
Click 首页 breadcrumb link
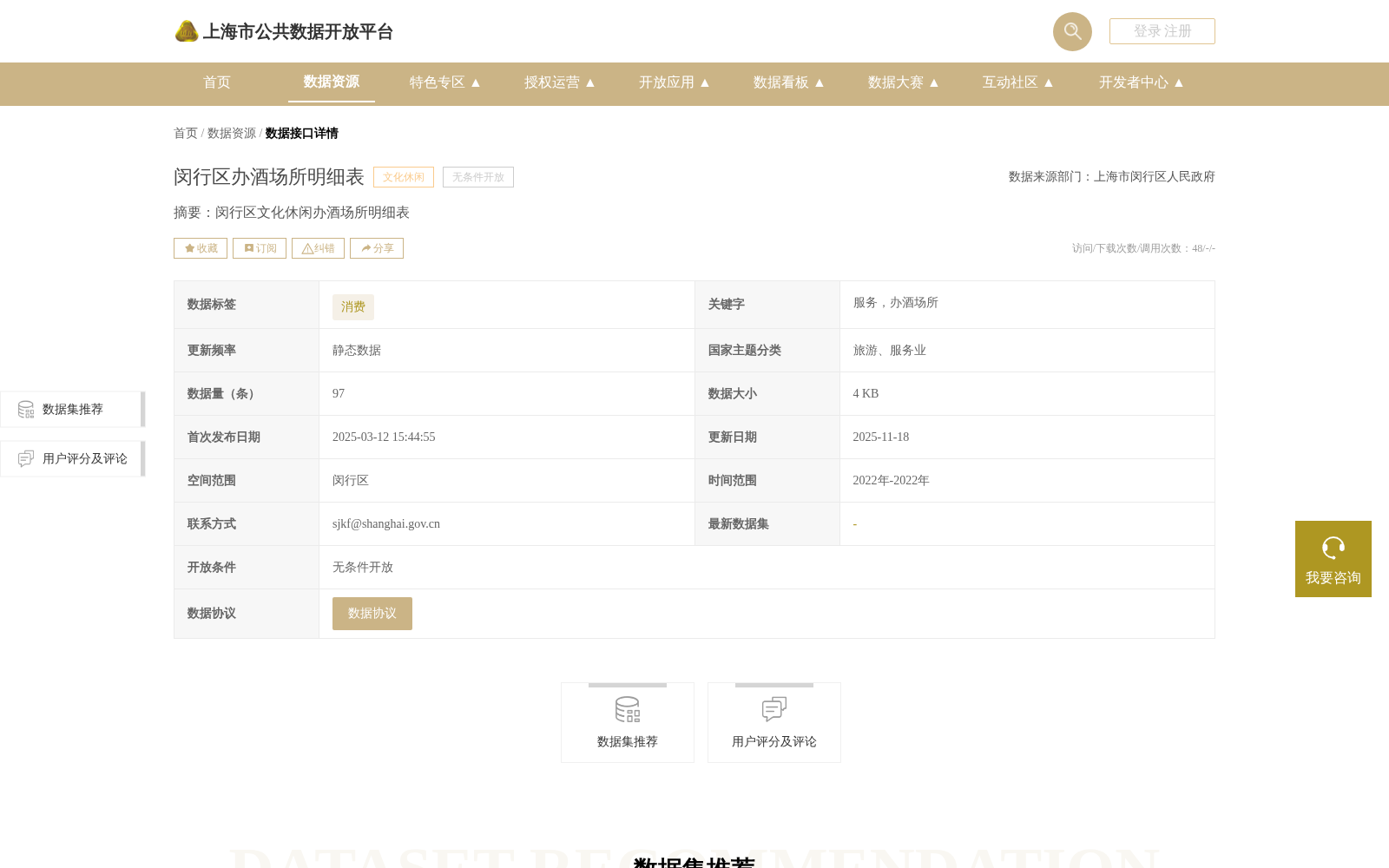click(186, 133)
